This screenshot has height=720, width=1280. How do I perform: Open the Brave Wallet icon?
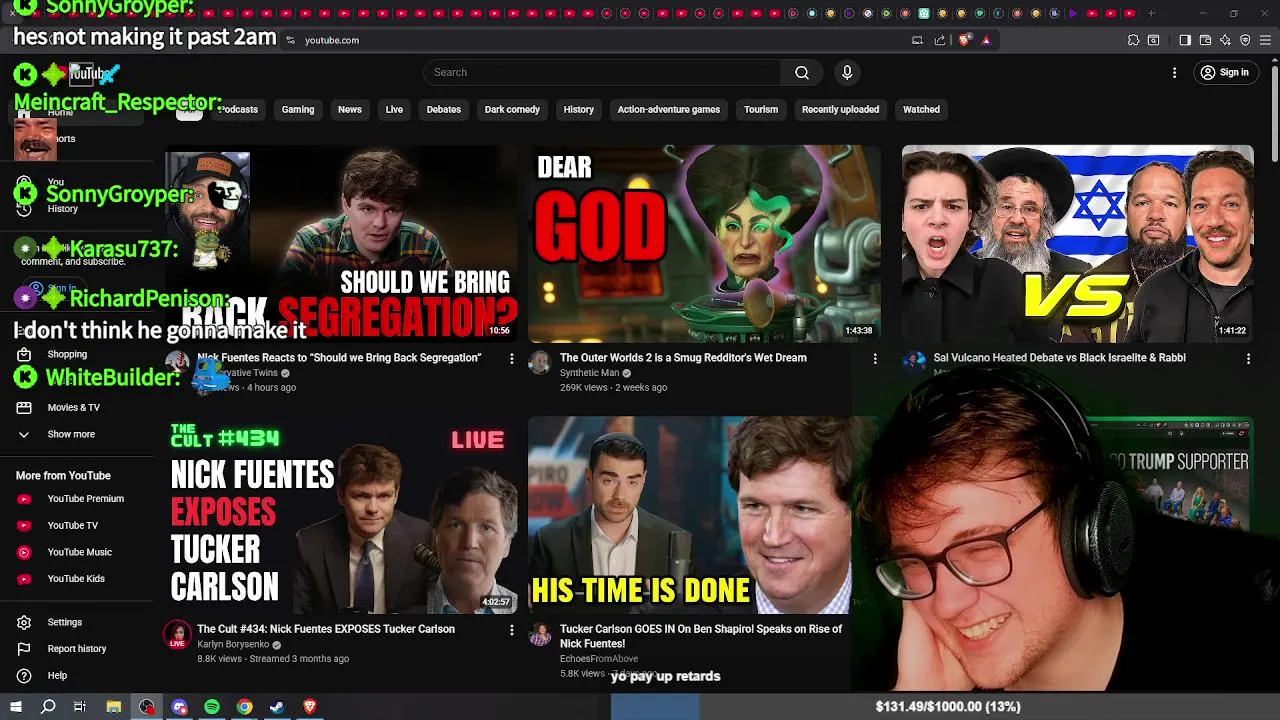tap(1205, 40)
